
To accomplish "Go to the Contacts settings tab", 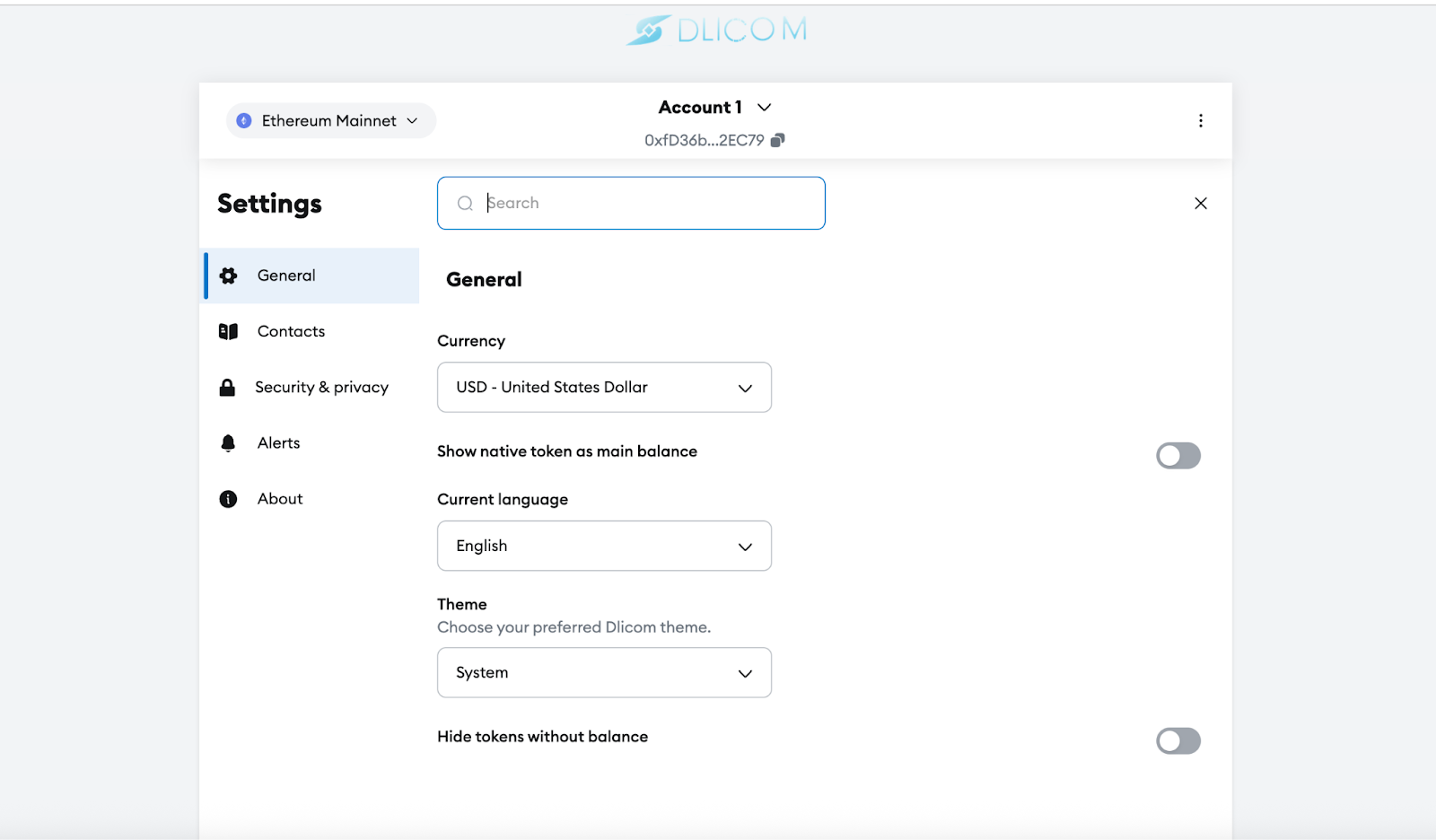I will (291, 331).
